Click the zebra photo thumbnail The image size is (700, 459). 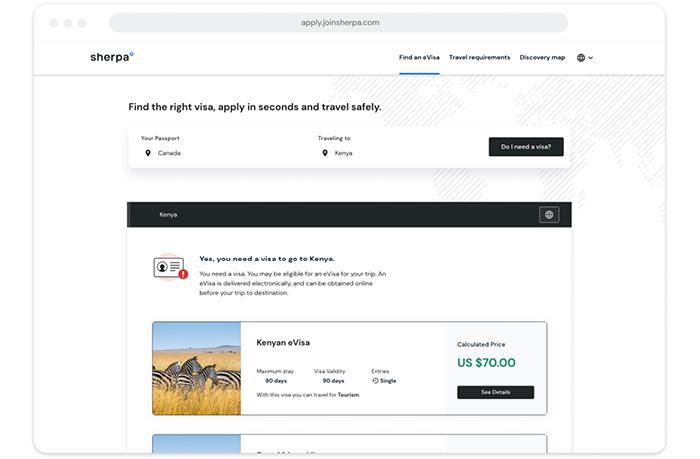pyautogui.click(x=196, y=368)
